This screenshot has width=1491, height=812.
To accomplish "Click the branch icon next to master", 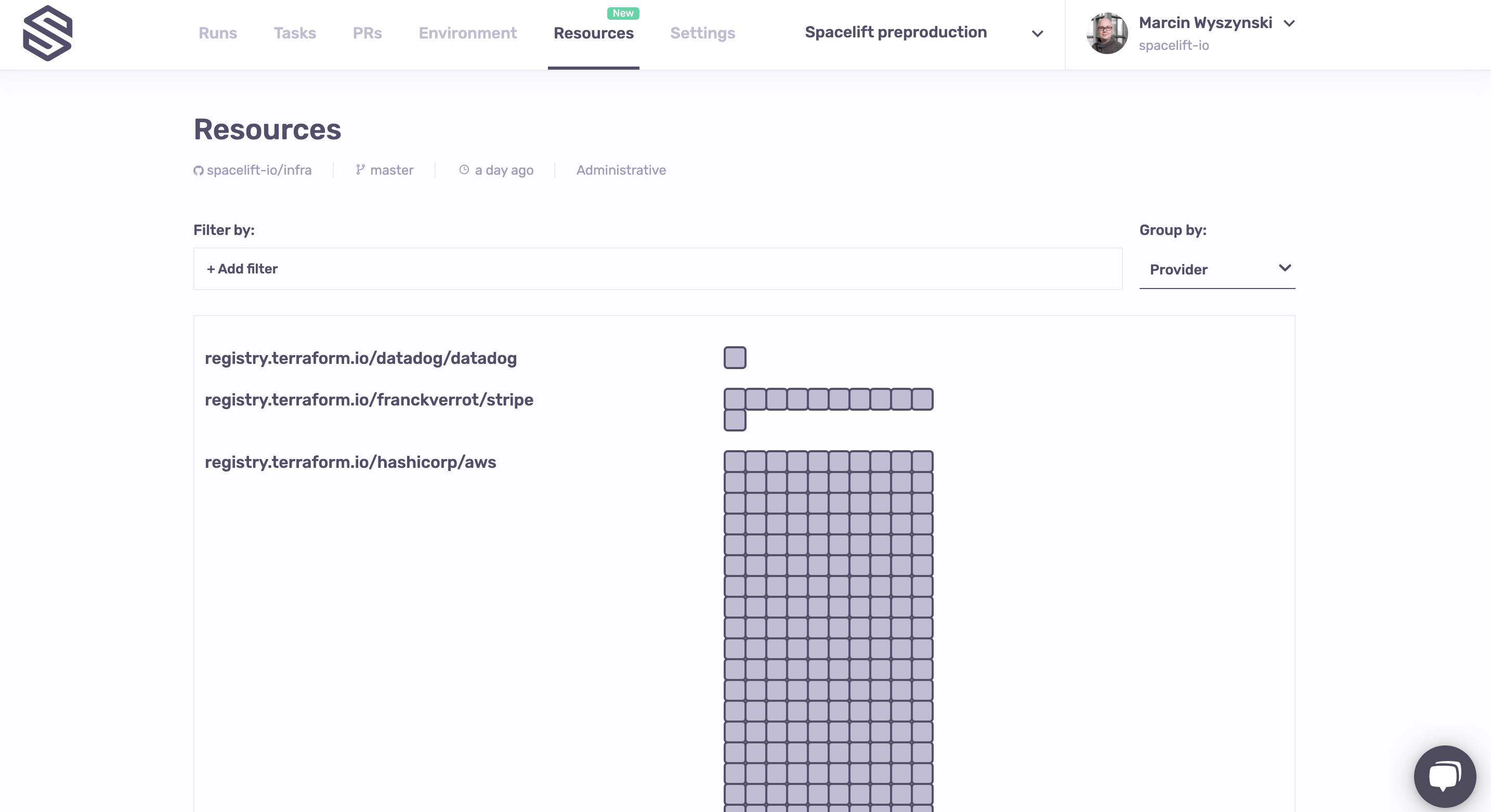I will point(360,169).
